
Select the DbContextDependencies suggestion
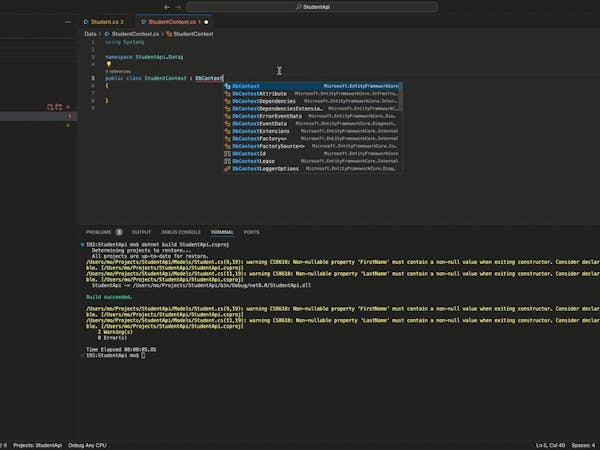click(312, 101)
